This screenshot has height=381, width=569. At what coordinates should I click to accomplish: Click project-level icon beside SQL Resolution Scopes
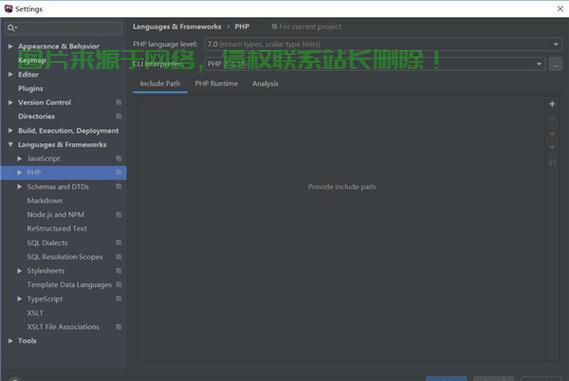[x=119, y=257]
